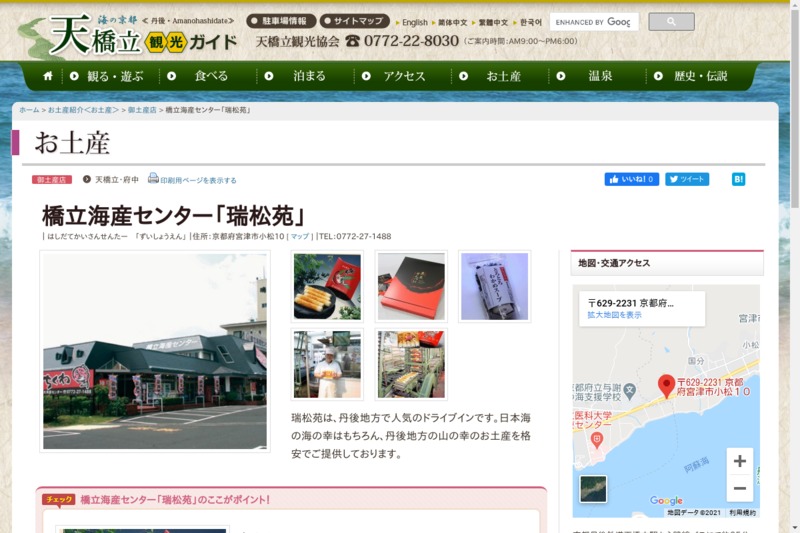The width and height of the screenshot is (800, 533).
Task: Open the large 瑞松苑 building photo
Action: (155, 351)
